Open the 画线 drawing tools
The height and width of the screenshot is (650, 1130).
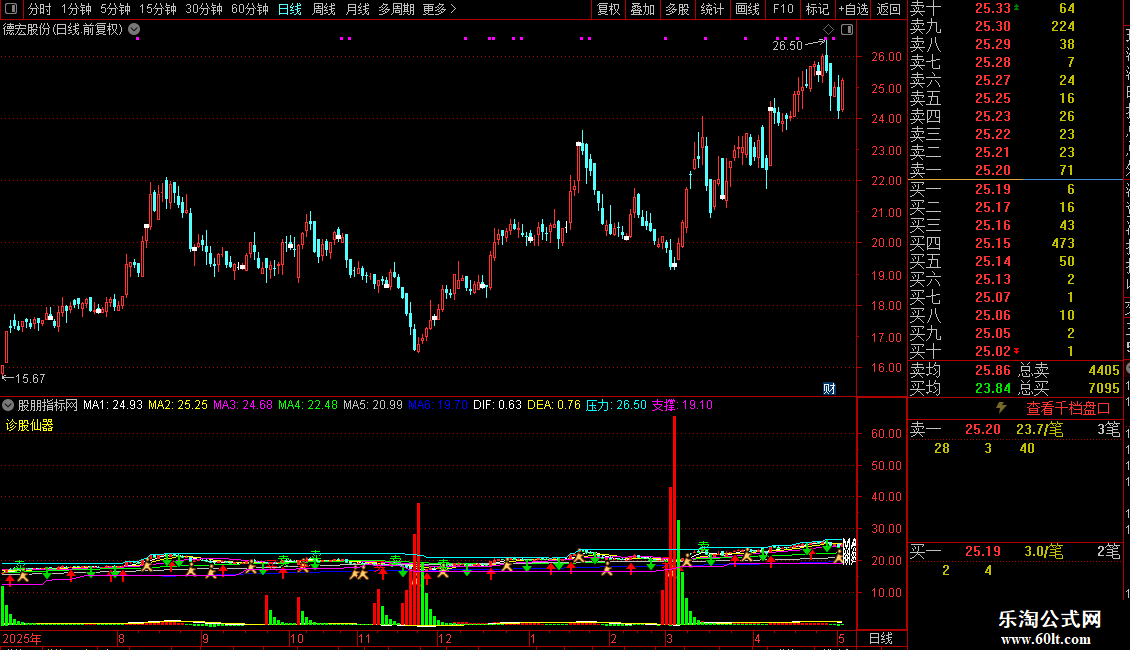tap(747, 9)
